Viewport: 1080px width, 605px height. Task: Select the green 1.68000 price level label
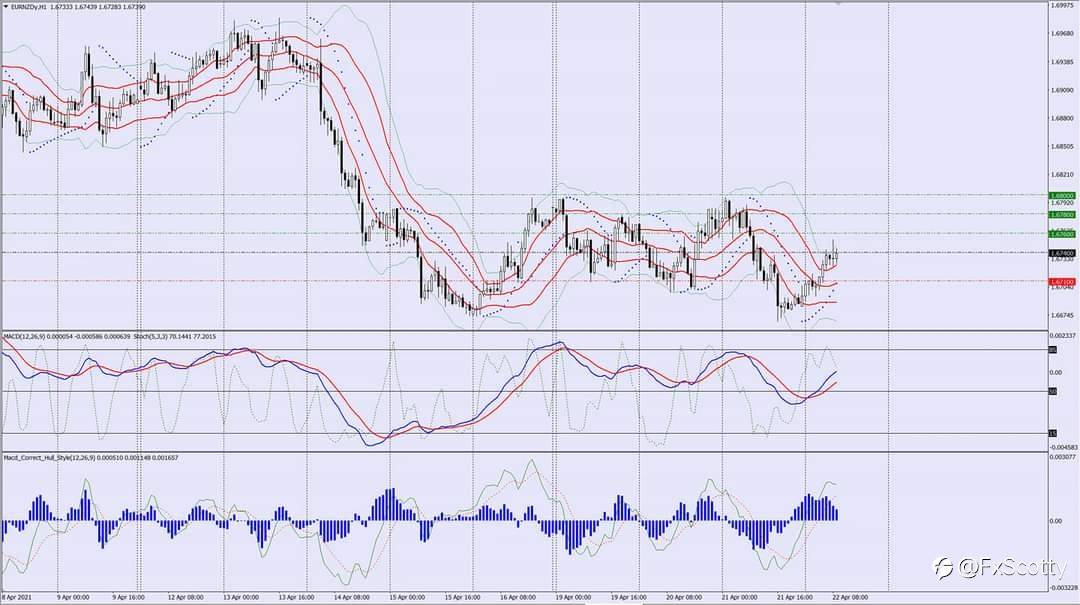1061,196
